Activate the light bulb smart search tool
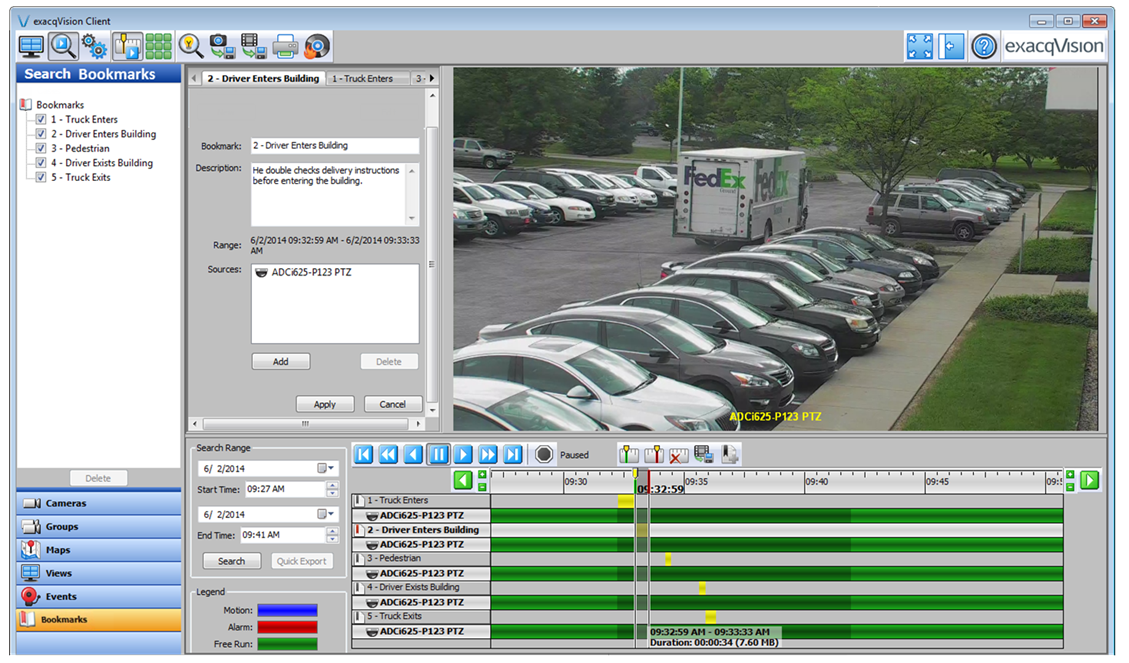1129x663 pixels. click(x=189, y=45)
